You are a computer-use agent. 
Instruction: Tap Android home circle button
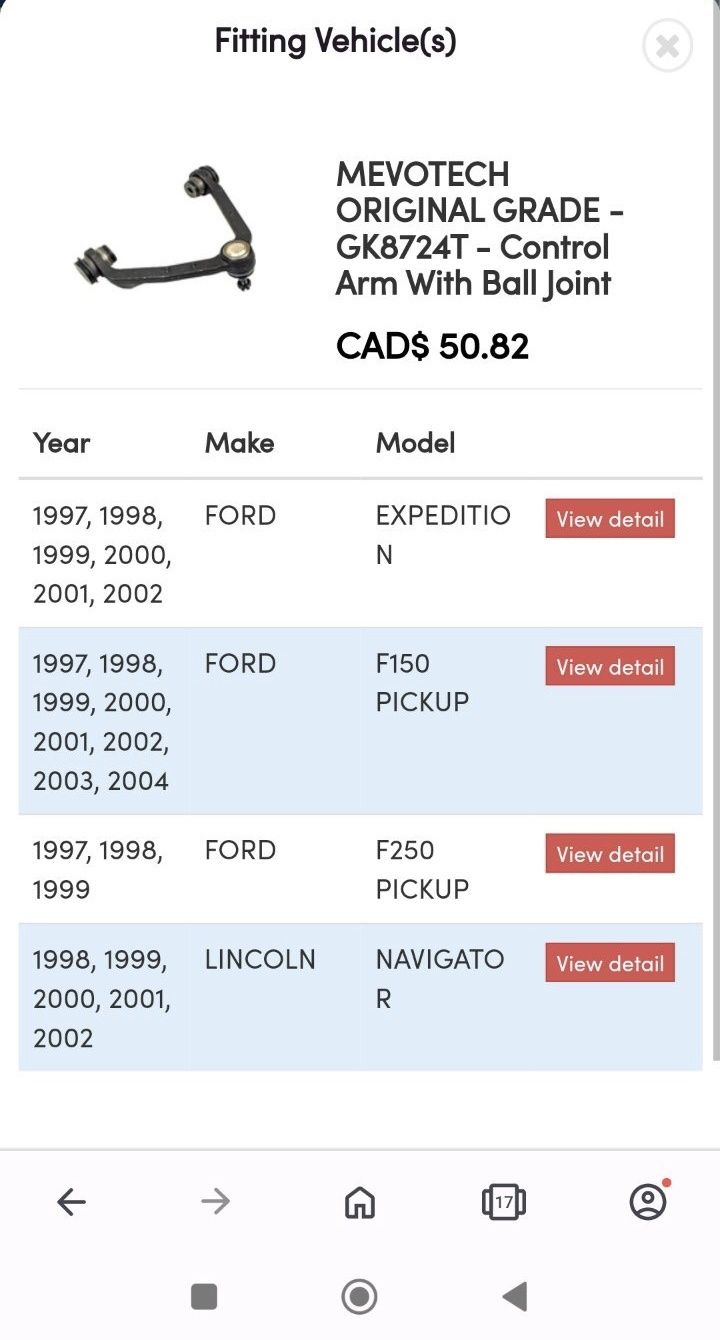coord(359,1297)
